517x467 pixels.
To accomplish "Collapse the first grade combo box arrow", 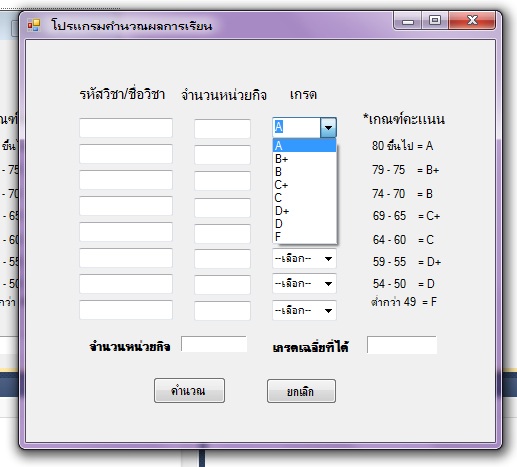I will pyautogui.click(x=328, y=127).
